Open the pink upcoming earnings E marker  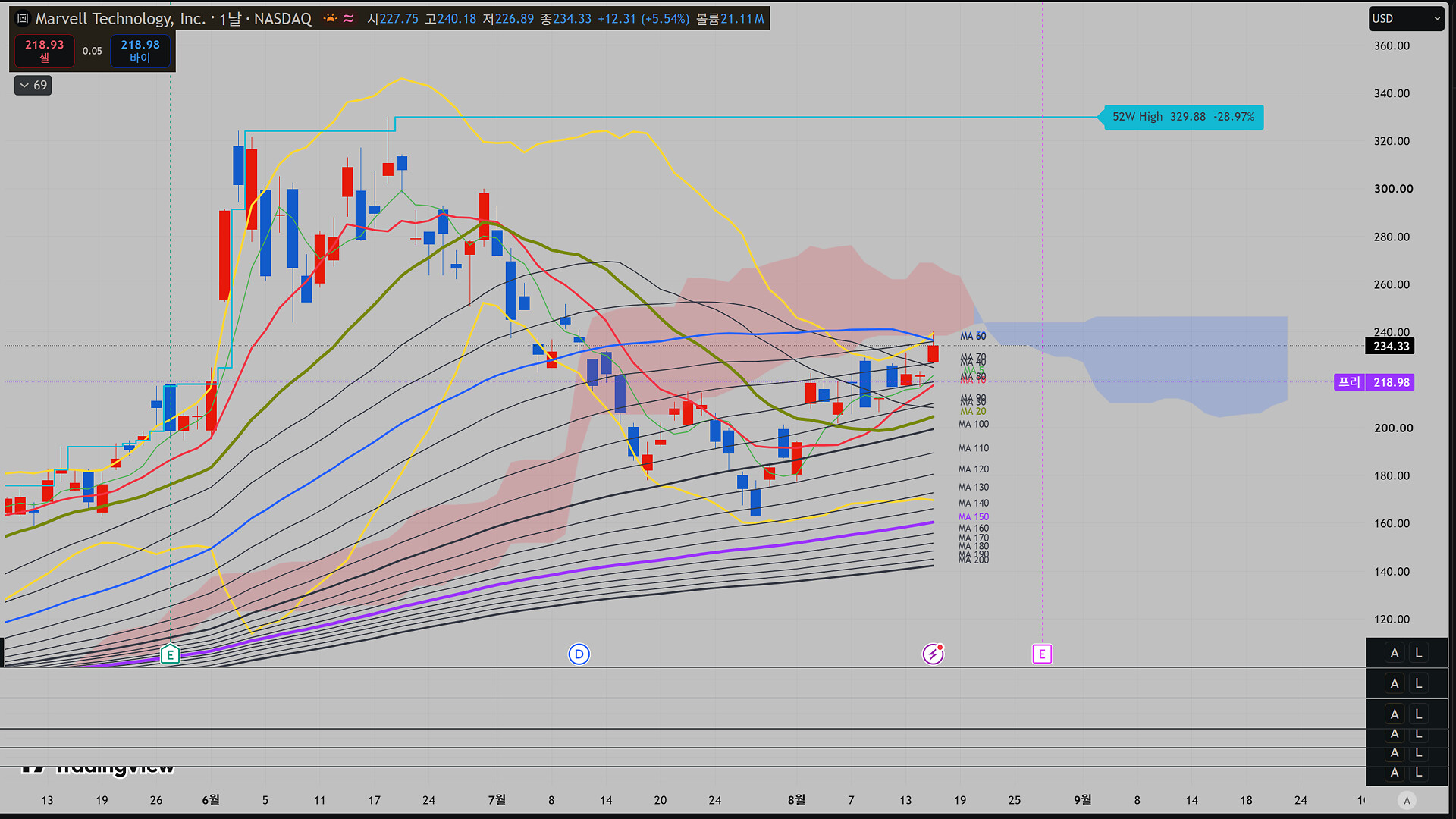(1042, 654)
